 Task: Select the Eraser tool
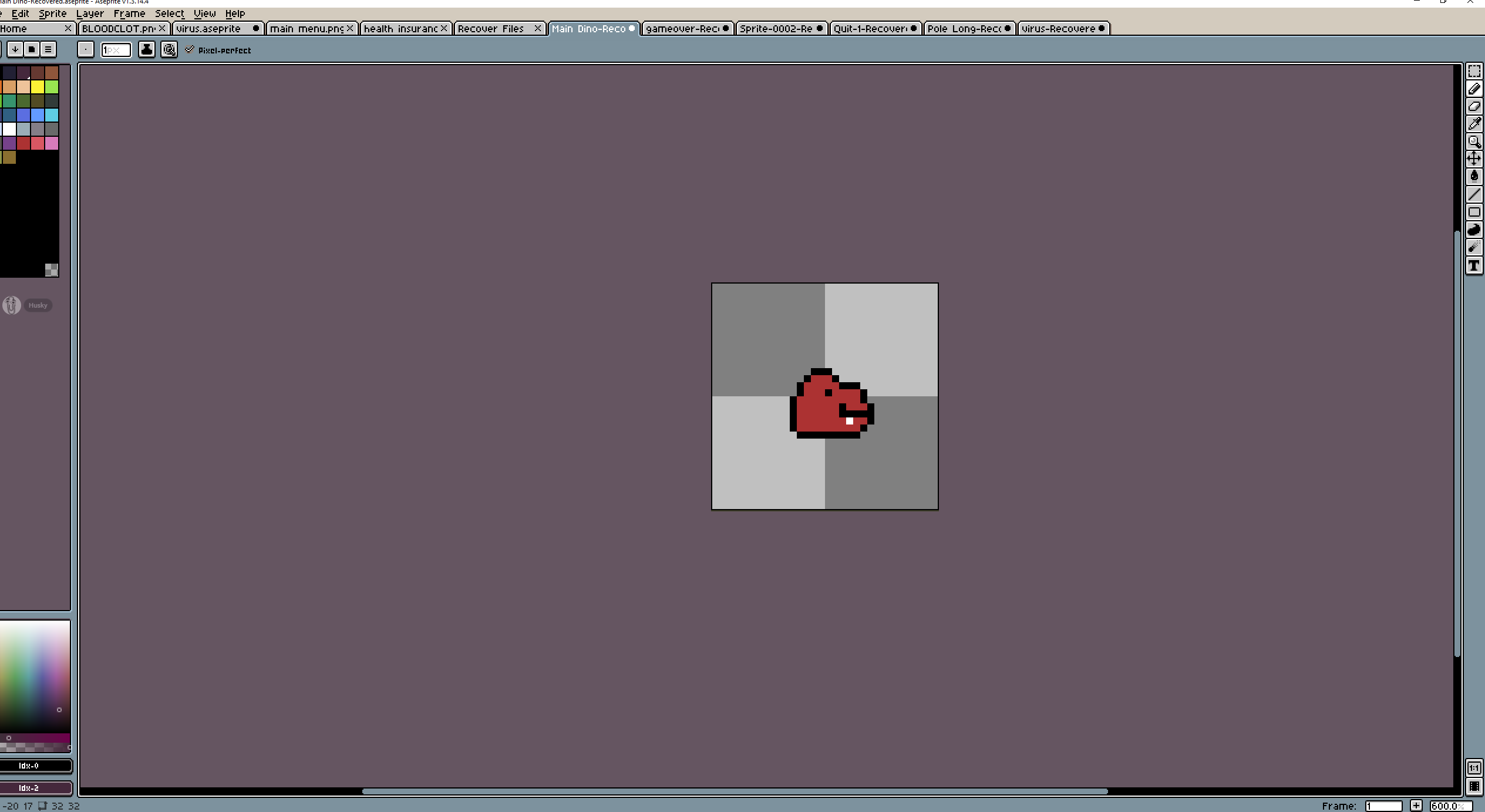pyautogui.click(x=1474, y=106)
